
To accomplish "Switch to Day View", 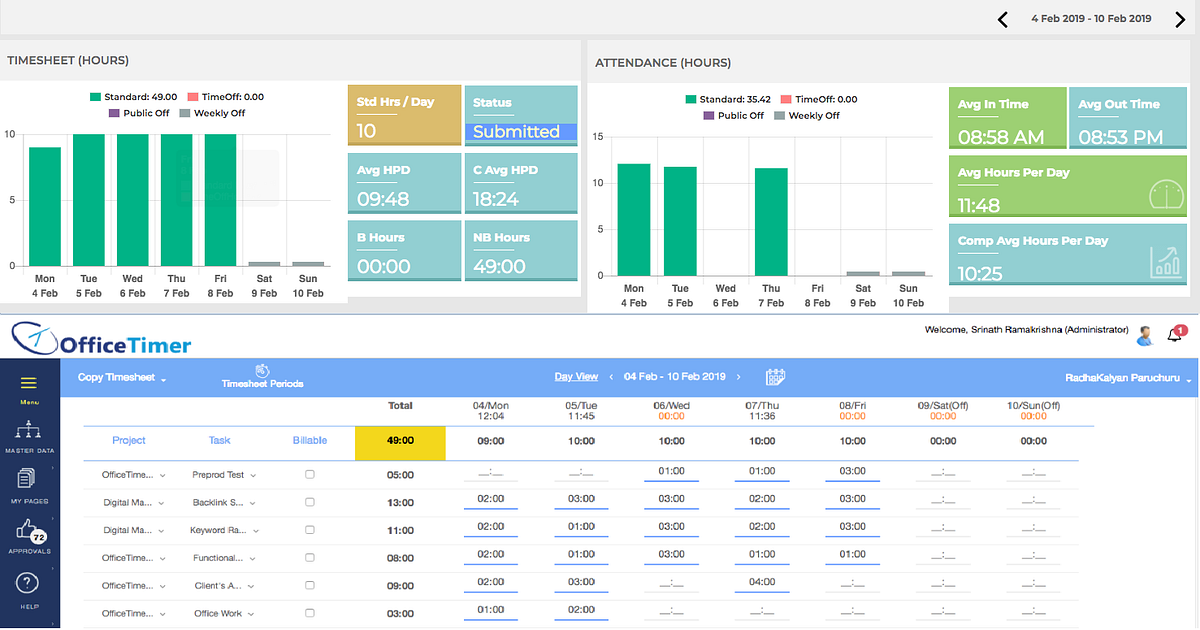I will (576, 376).
